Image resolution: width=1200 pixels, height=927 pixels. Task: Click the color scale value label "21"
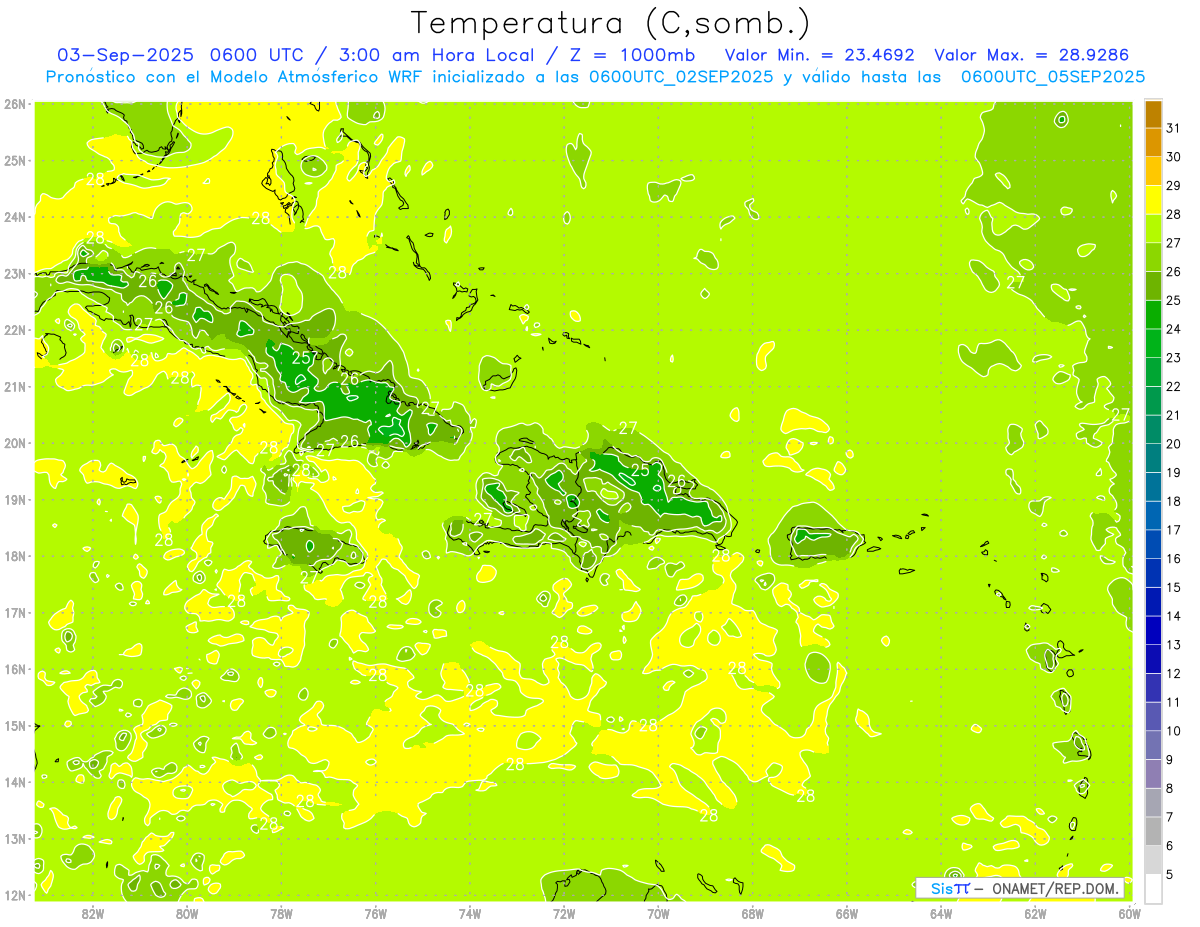[1173, 415]
